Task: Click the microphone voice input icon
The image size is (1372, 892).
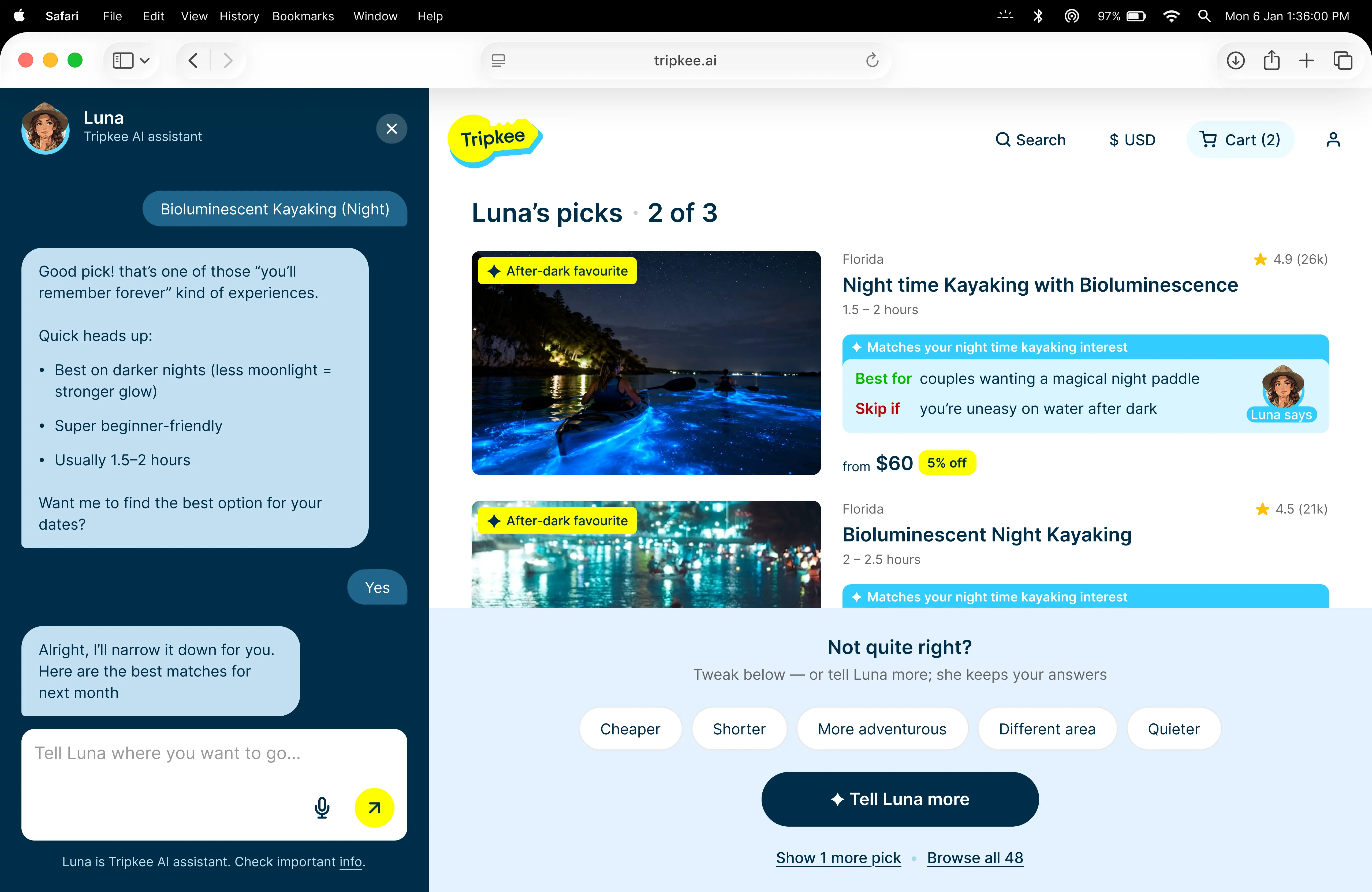Action: (322, 807)
